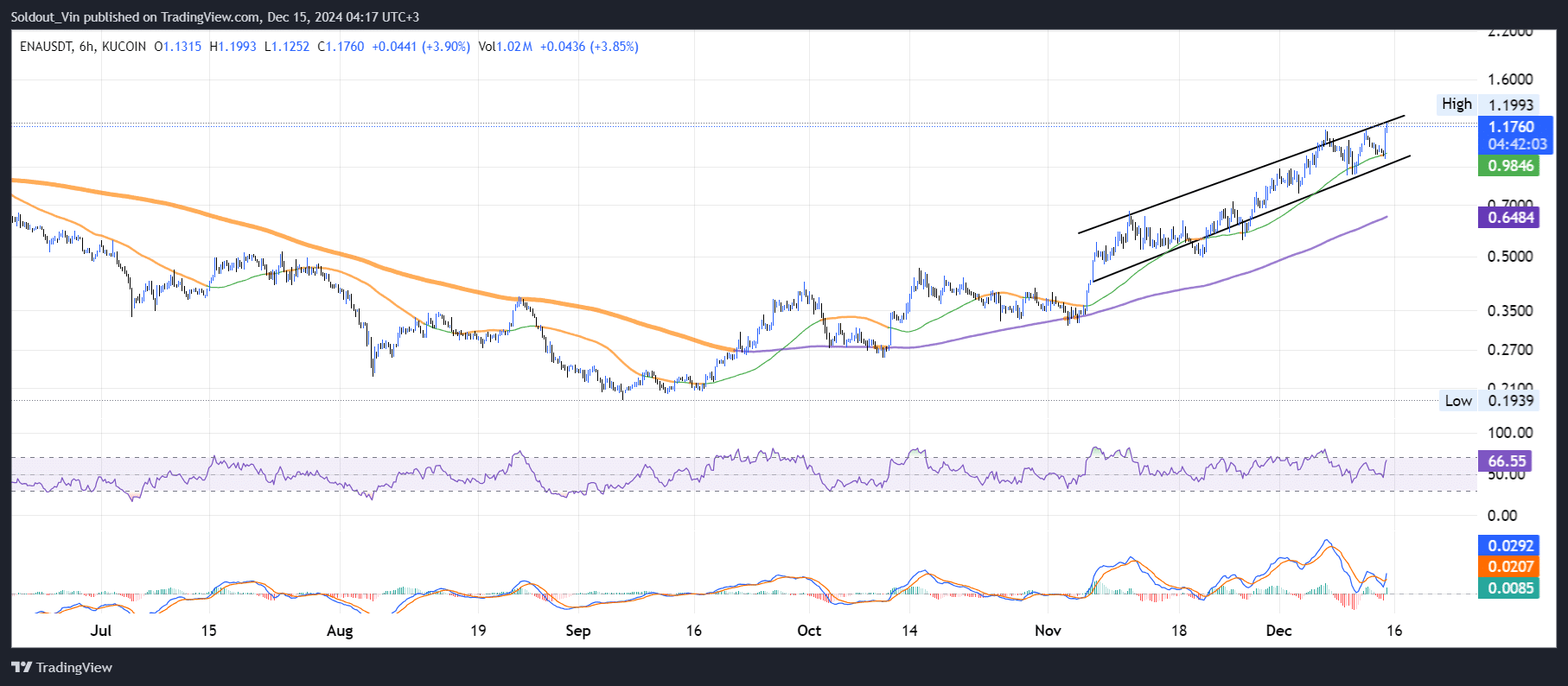This screenshot has width=1568, height=686.
Task: Click the Aug date label on time axis
Action: (x=340, y=631)
